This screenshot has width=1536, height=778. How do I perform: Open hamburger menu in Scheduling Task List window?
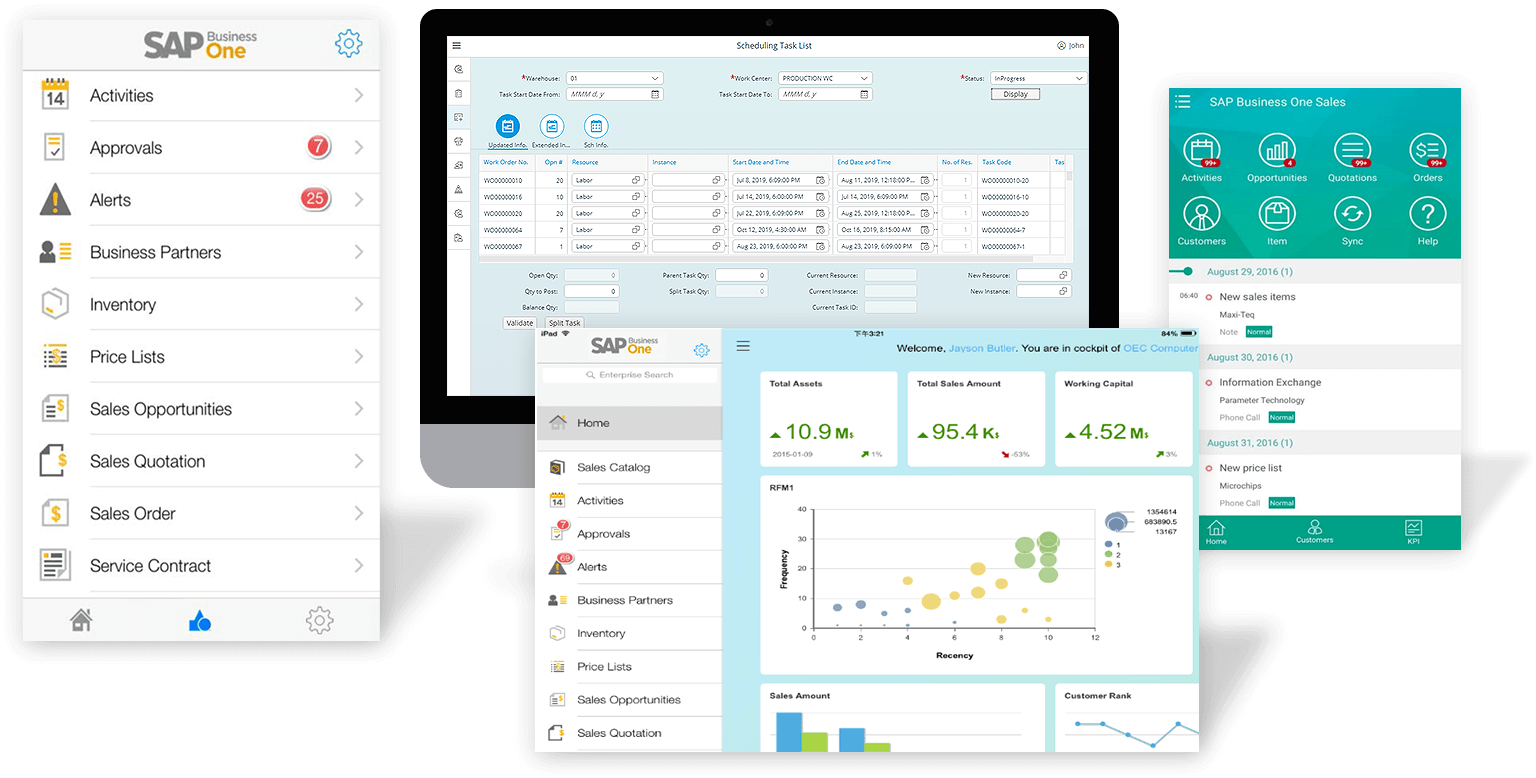coord(456,45)
